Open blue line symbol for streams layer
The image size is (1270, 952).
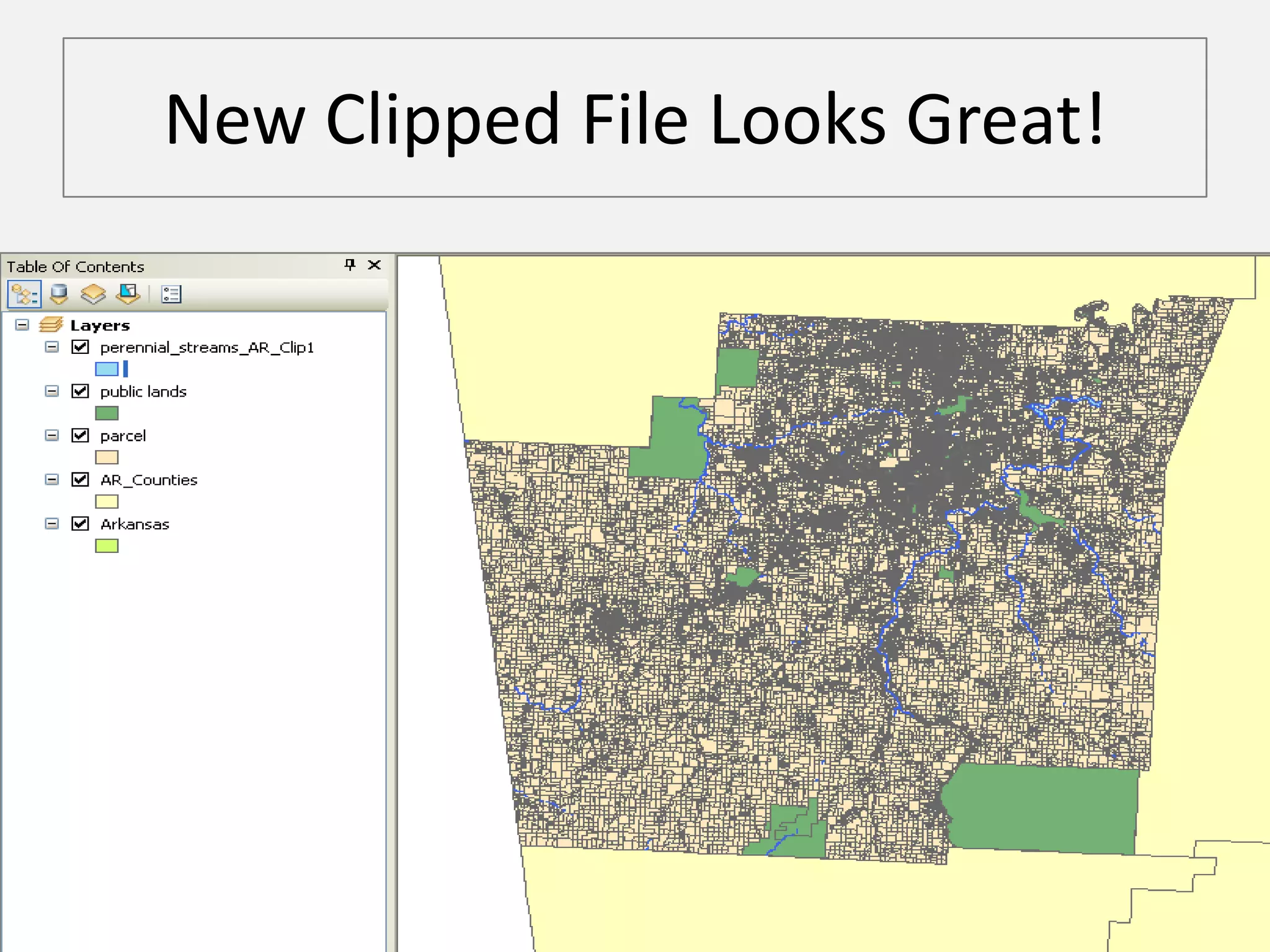[x=125, y=369]
